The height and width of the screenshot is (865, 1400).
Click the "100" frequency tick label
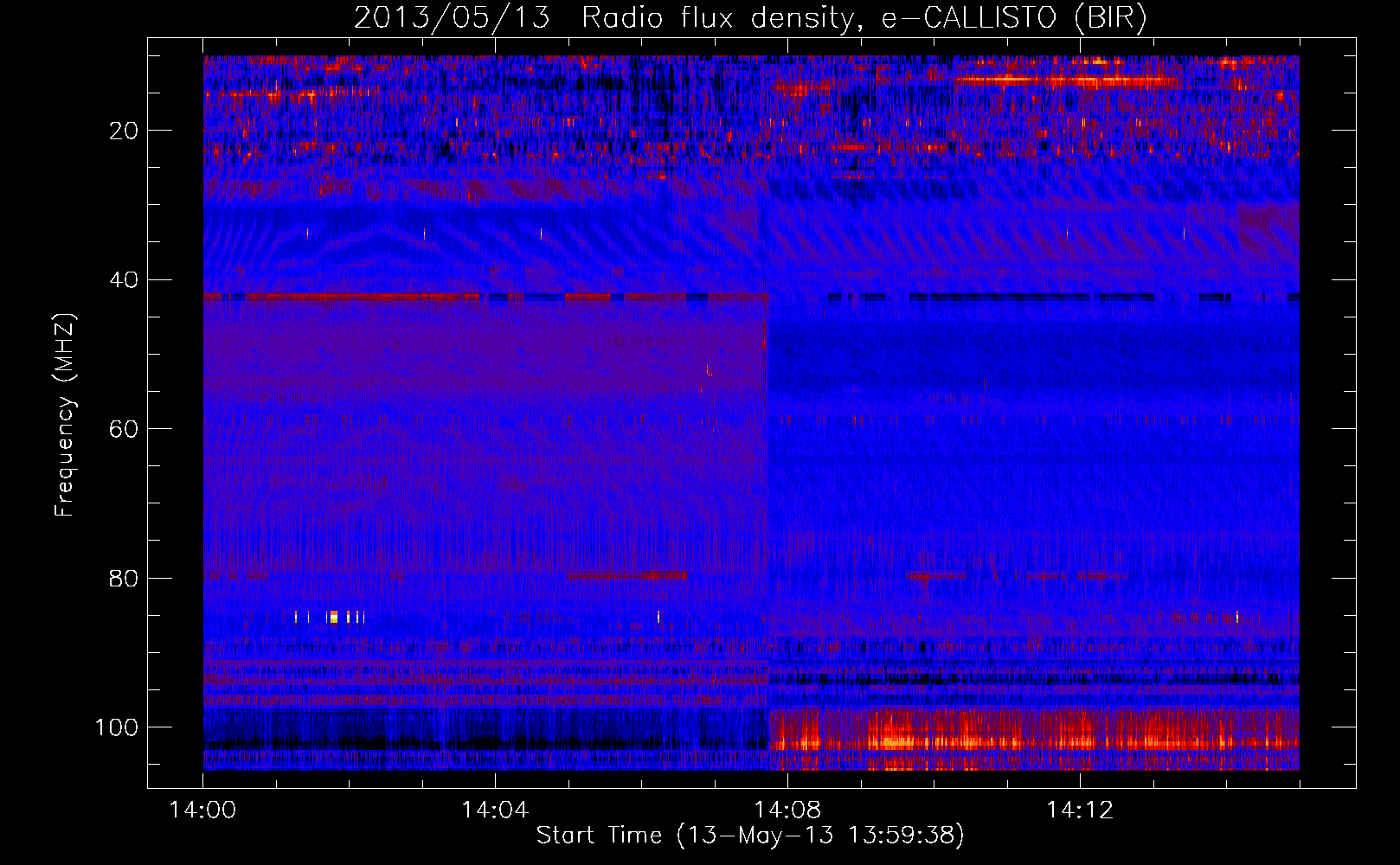pos(117,727)
